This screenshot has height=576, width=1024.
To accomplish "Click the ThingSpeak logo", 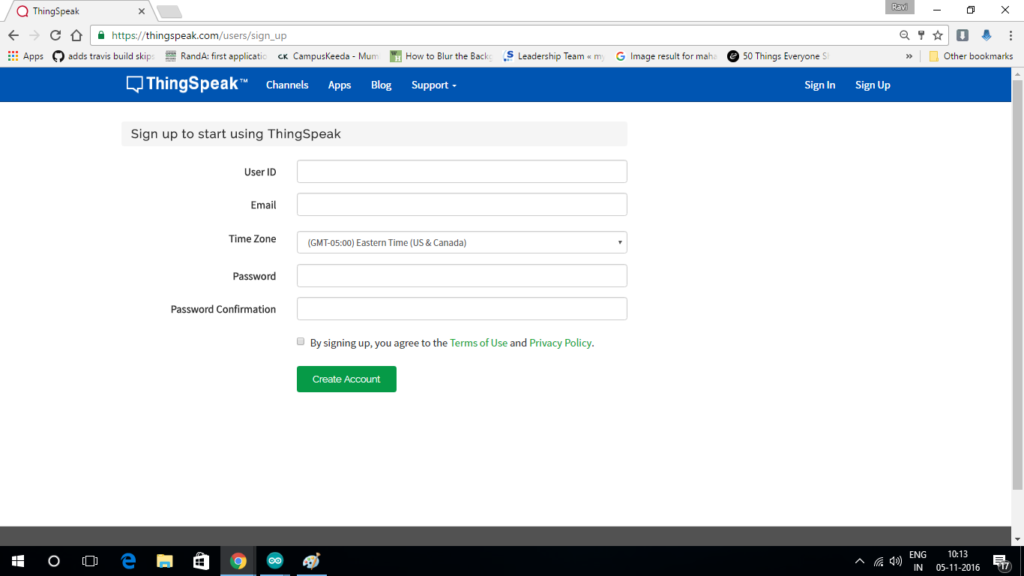I will point(187,84).
